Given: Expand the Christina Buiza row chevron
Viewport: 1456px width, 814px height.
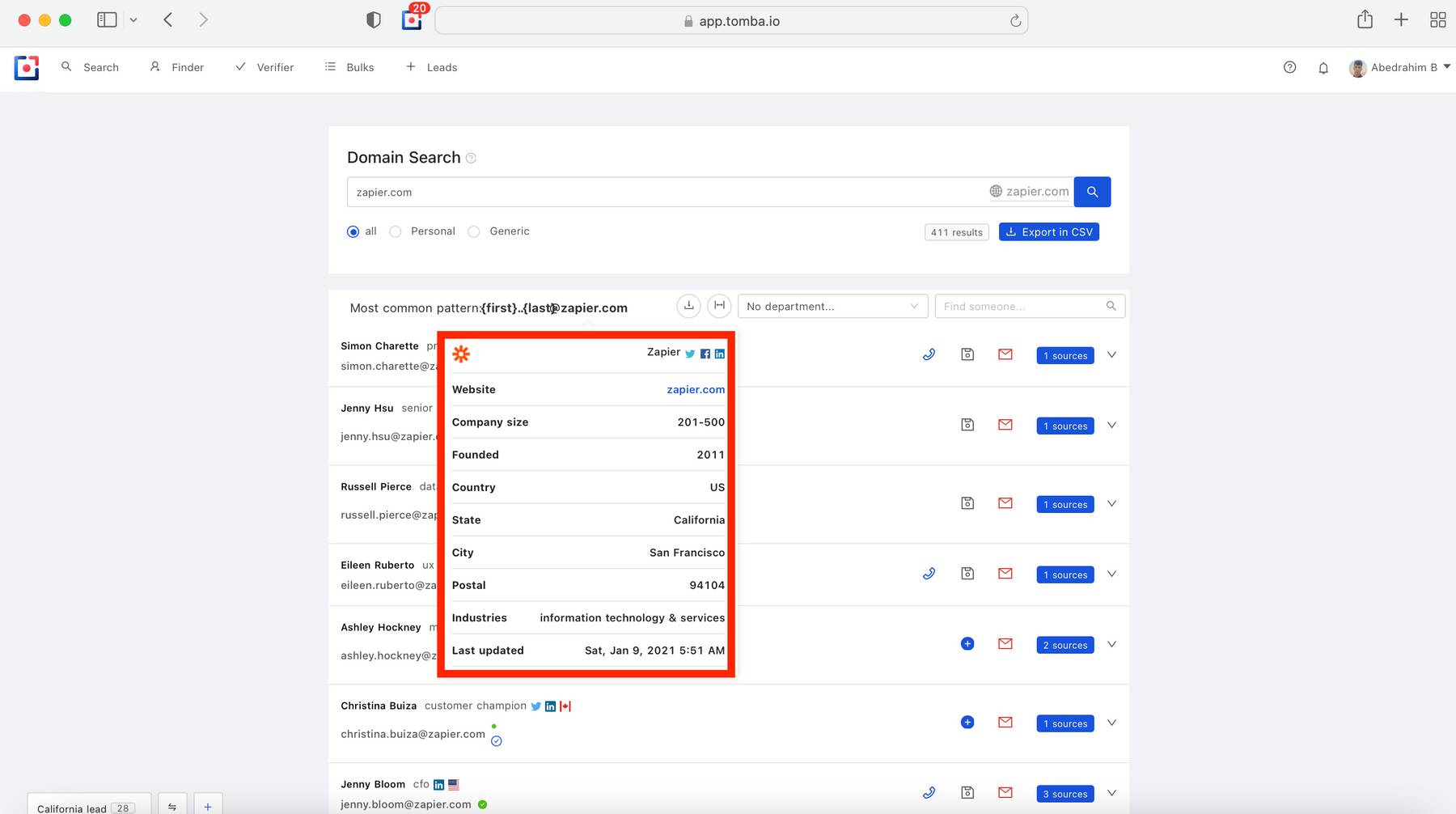Looking at the screenshot, I should pos(1111,723).
